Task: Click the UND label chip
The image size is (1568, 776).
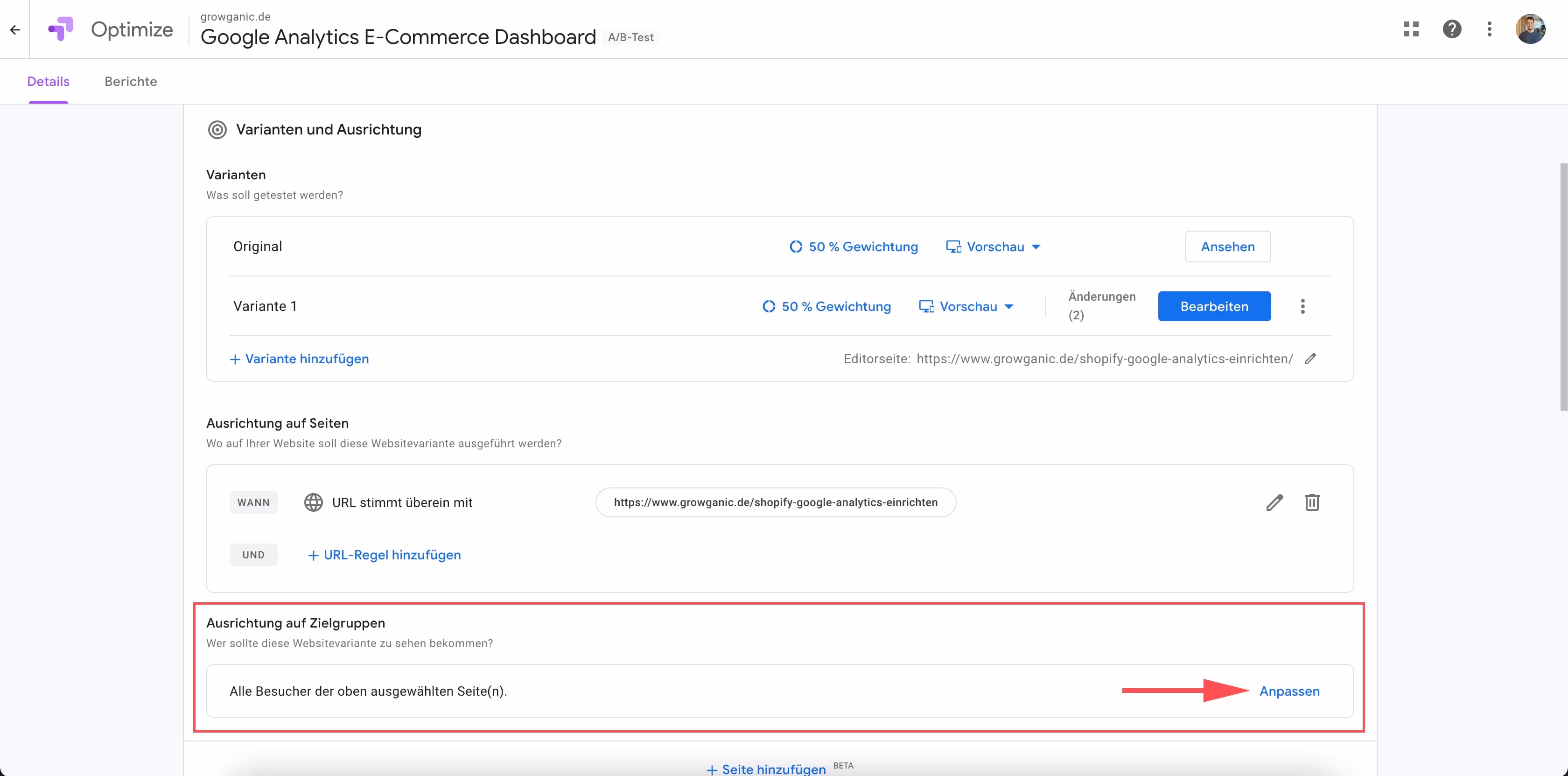Action: pos(253,555)
